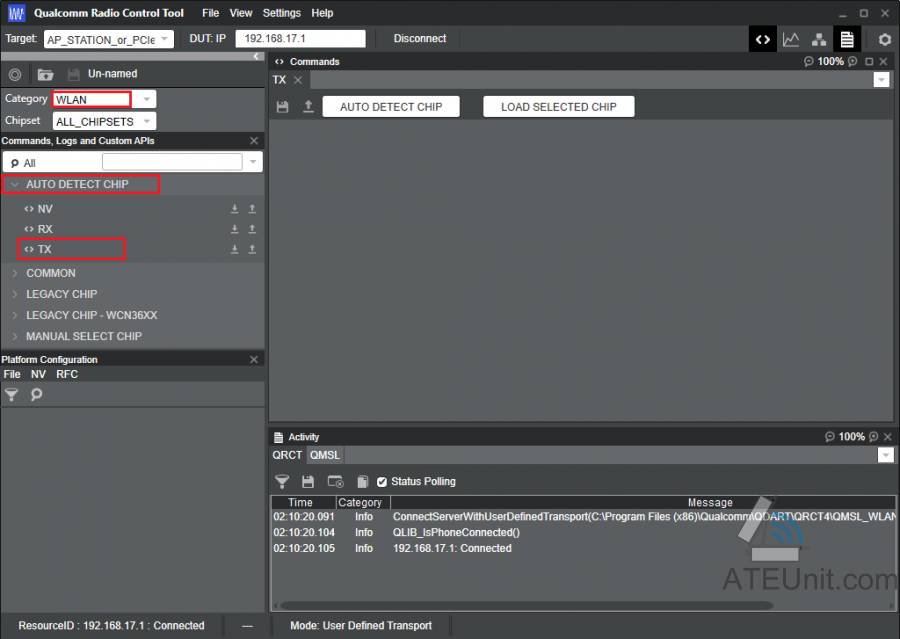The image size is (900, 639).
Task: Open the Target dropdown AP_STATION_or_PCIe
Action: [108, 40]
